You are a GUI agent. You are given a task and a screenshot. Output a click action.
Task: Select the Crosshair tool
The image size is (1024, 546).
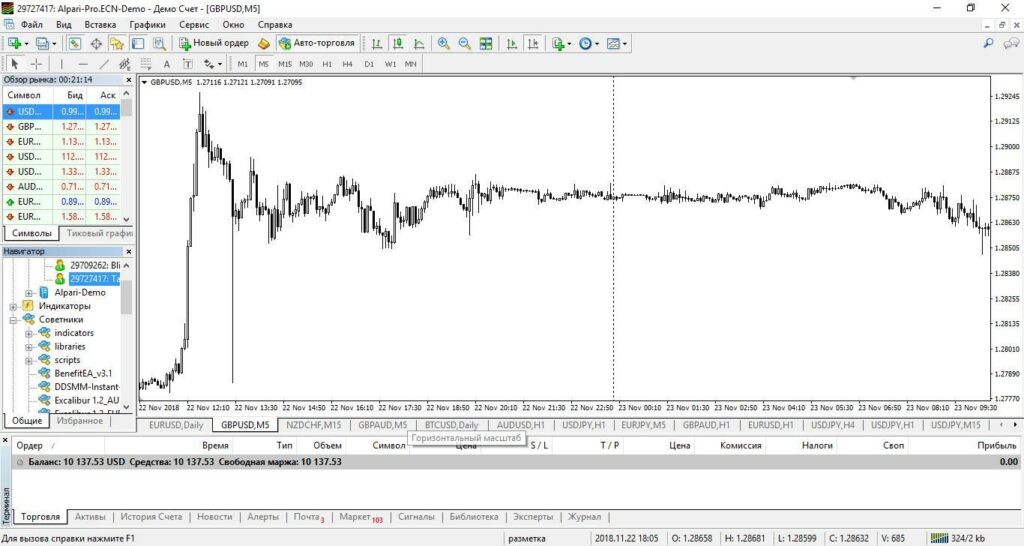point(35,64)
